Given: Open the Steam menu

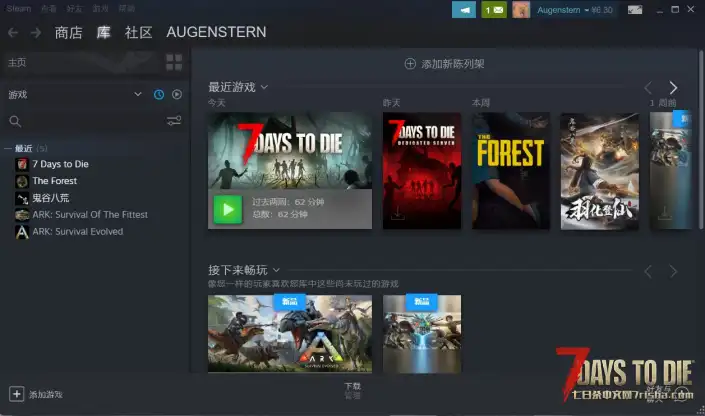Looking at the screenshot, I should 18,9.
